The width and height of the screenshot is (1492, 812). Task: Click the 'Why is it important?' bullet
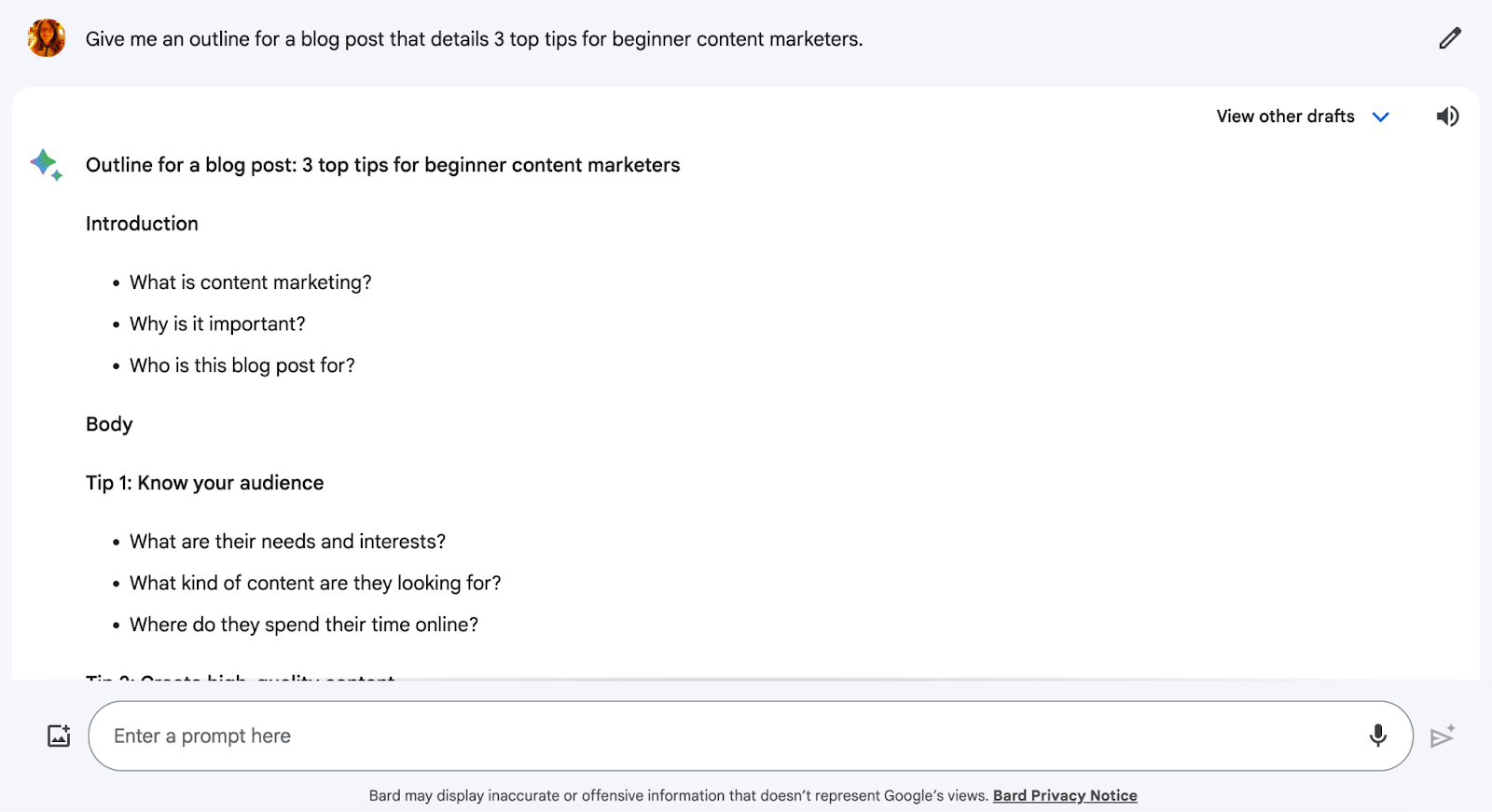tap(216, 323)
